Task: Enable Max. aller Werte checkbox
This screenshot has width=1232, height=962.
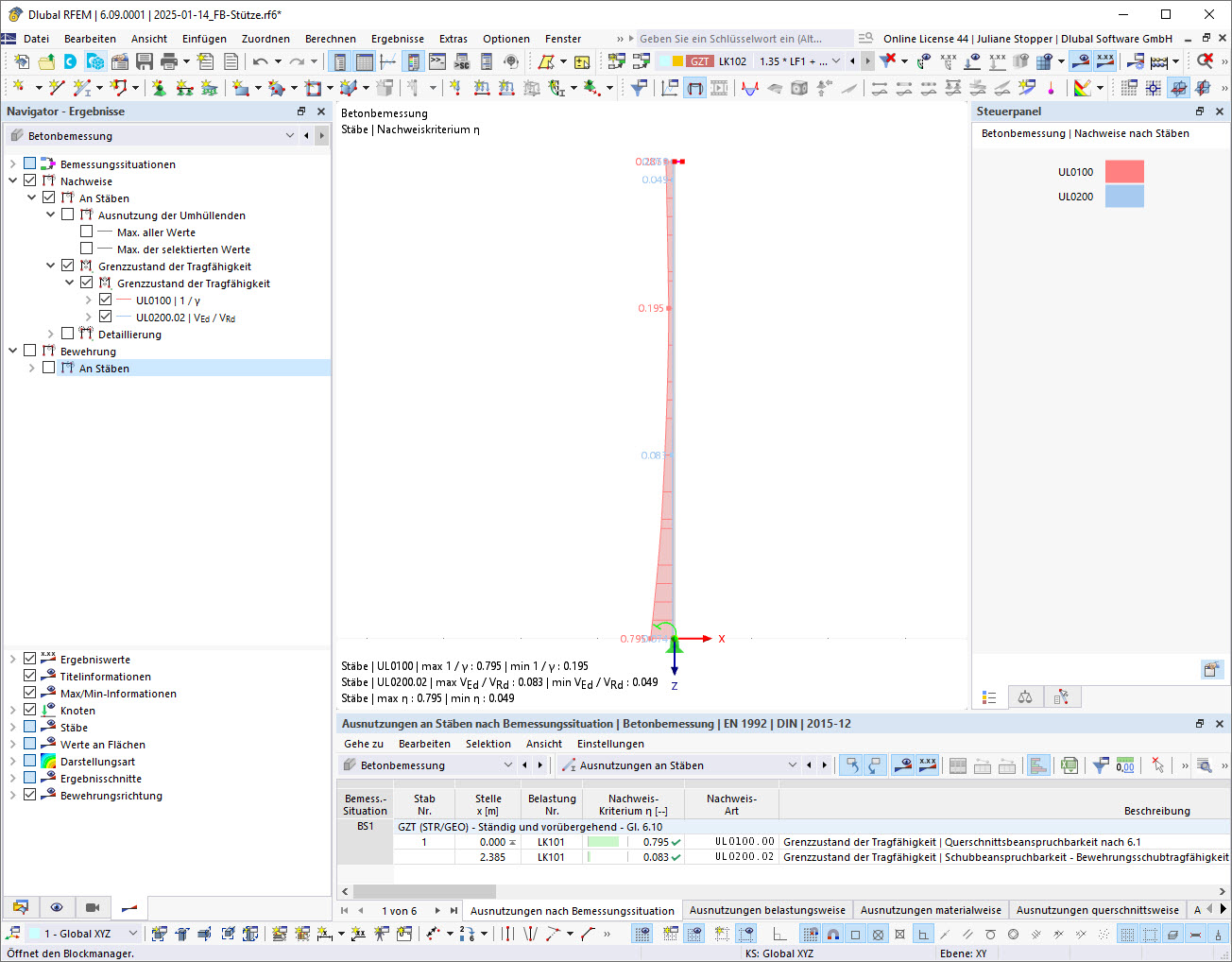Action: pyautogui.click(x=86, y=232)
